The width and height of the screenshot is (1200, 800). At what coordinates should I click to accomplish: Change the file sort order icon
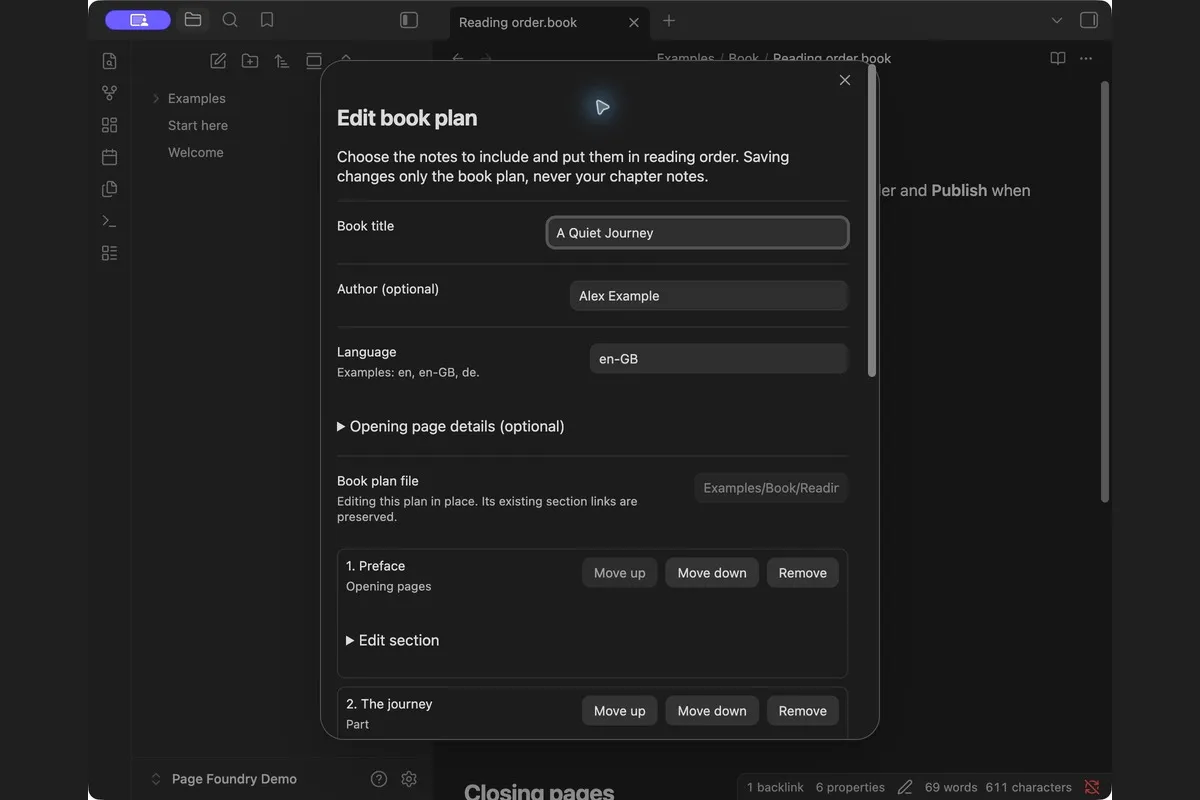pyautogui.click(x=282, y=61)
